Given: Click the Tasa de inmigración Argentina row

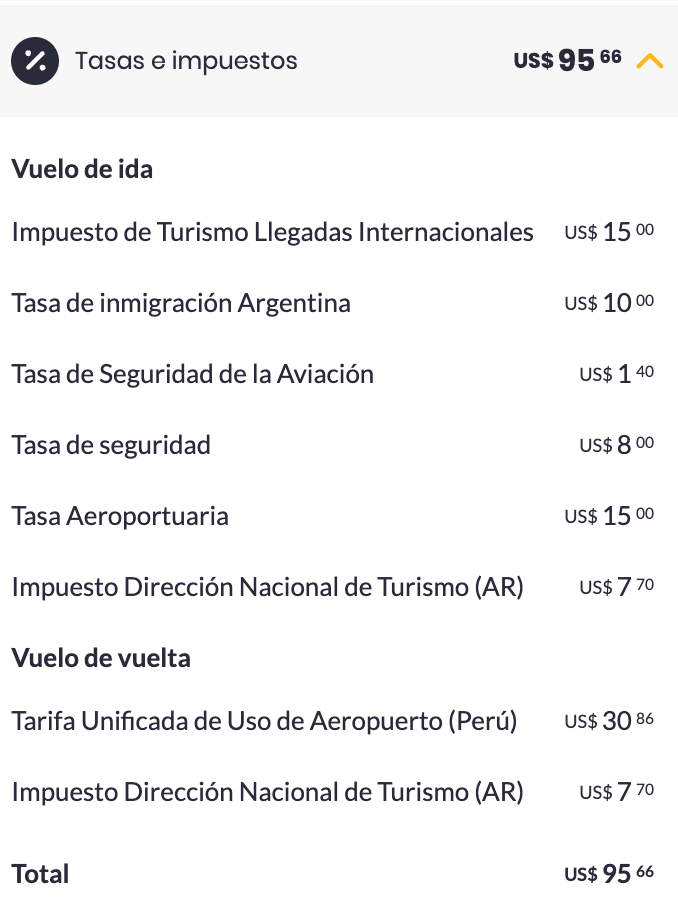Looking at the screenshot, I should coord(181,303).
